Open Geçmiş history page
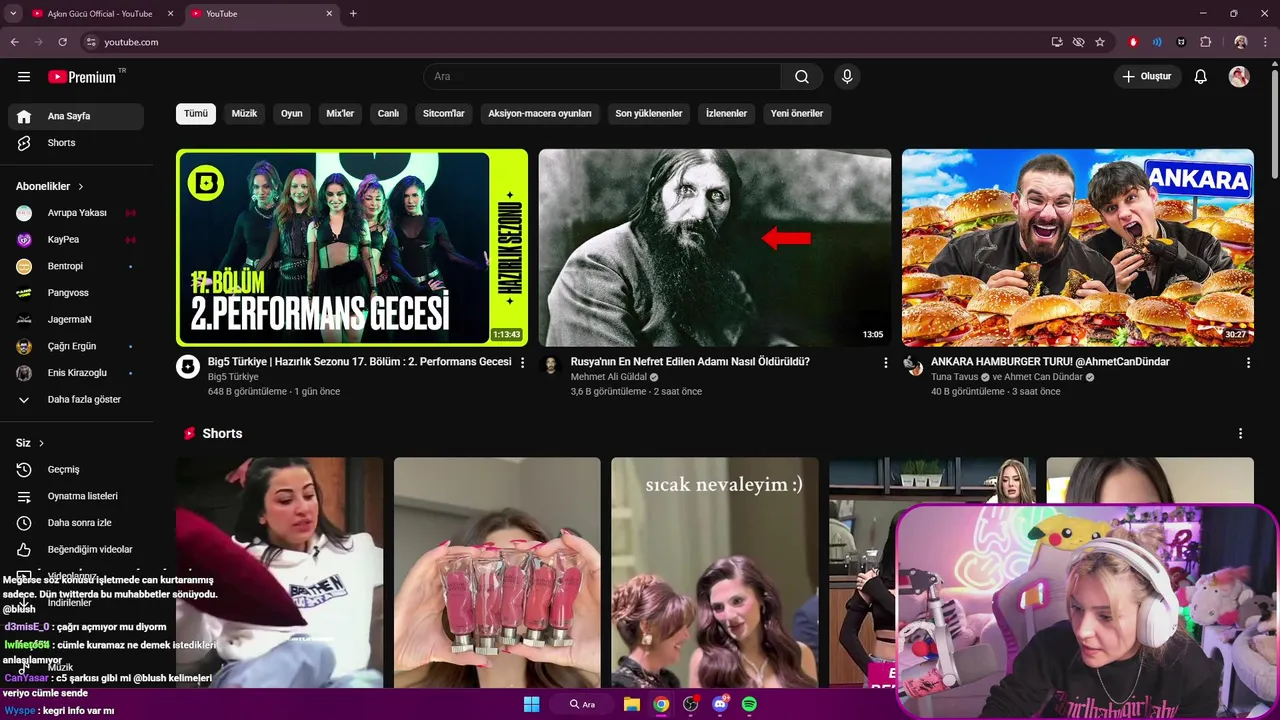Image resolution: width=1280 pixels, height=720 pixels. pyautogui.click(x=76, y=470)
